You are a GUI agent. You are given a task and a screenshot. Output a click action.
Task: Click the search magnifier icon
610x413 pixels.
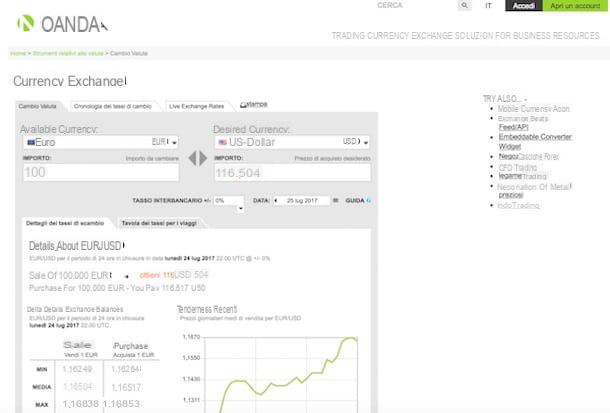(x=465, y=5)
